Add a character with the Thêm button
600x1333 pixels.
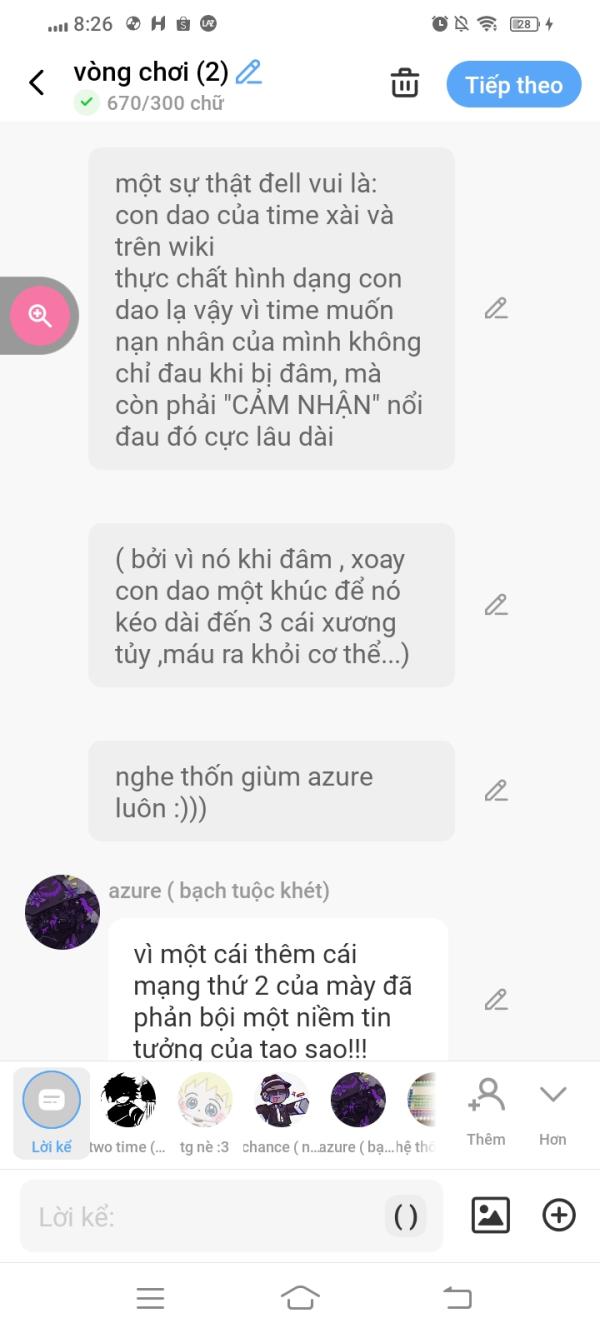486,1112
